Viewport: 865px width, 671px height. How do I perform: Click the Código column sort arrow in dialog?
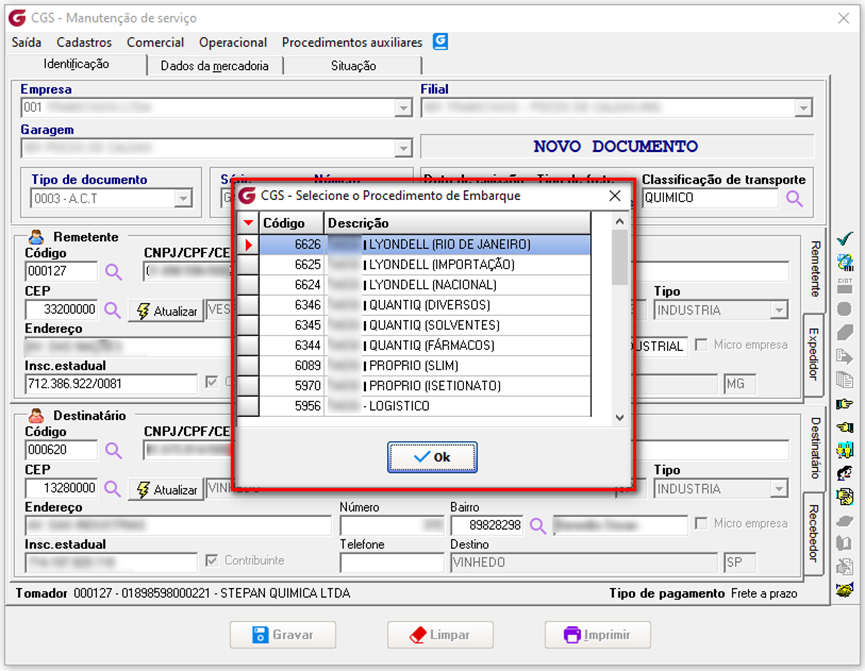pos(248,223)
